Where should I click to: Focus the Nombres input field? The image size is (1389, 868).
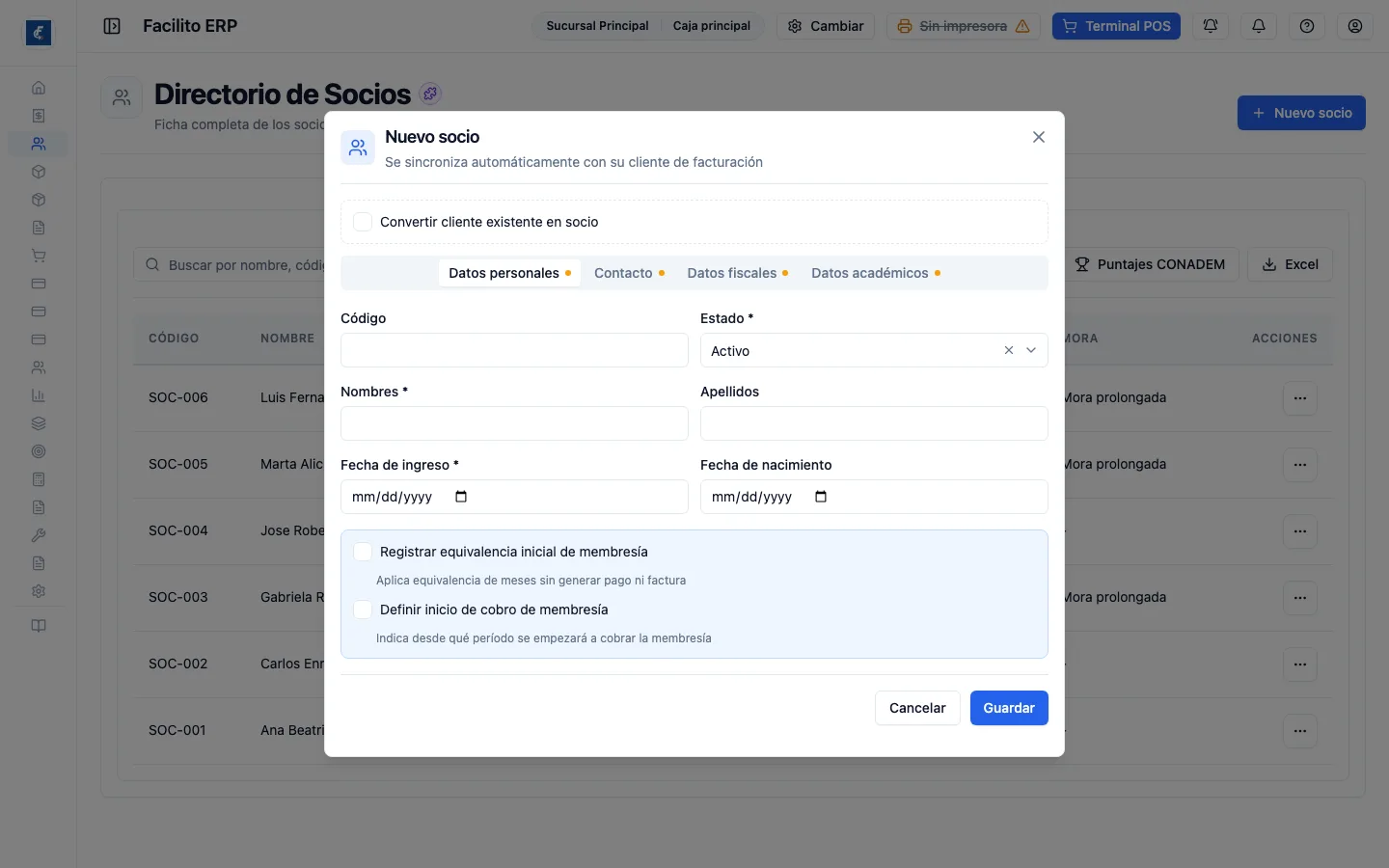[514, 423]
